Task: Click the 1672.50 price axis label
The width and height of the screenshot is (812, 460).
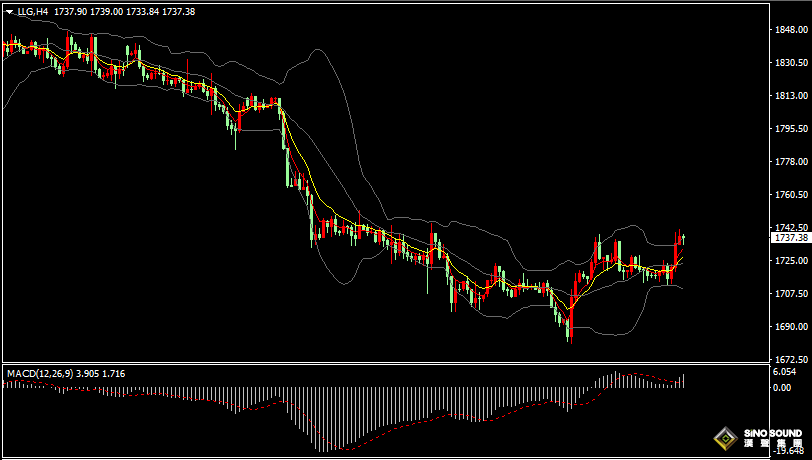Action: pyautogui.click(x=791, y=360)
